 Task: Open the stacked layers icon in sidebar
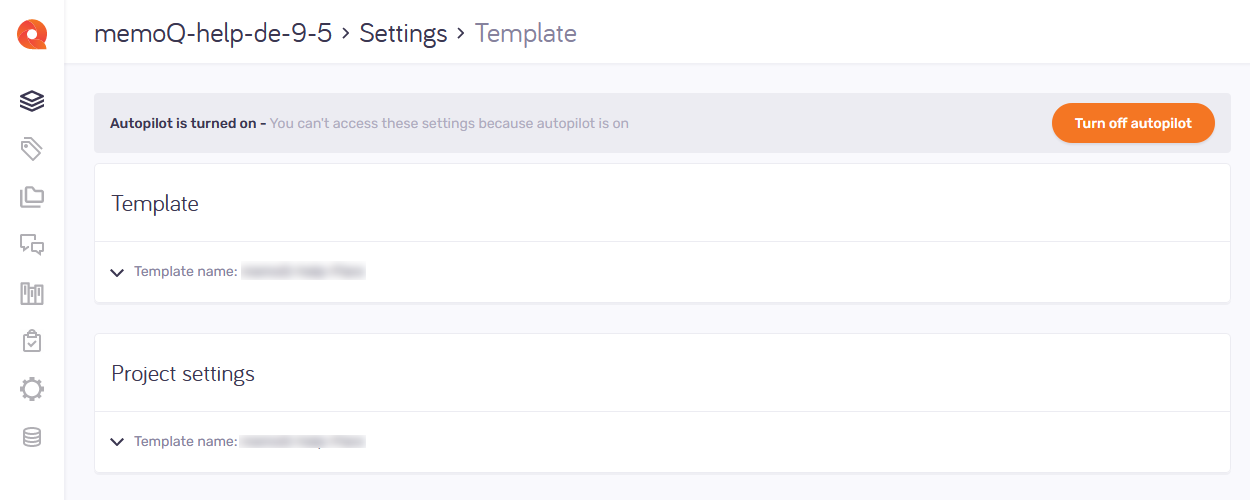click(x=32, y=101)
